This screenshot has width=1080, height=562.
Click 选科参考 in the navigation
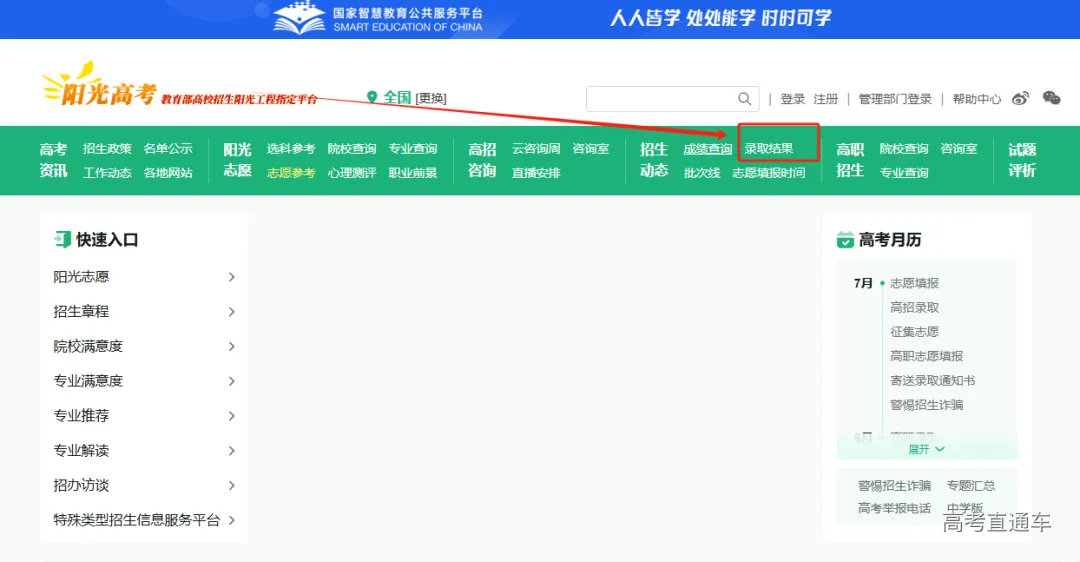pos(291,149)
